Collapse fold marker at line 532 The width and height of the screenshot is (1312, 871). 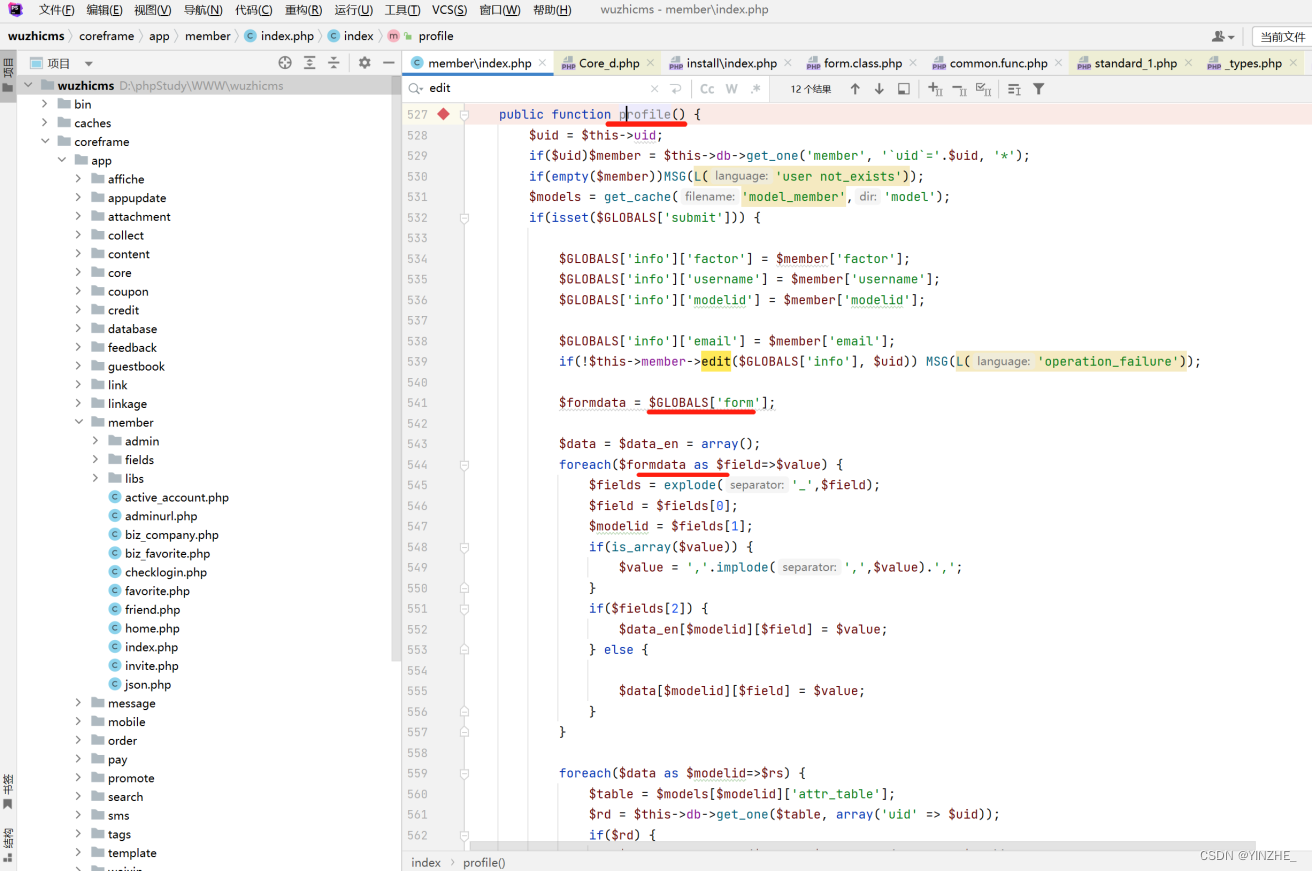click(x=465, y=218)
